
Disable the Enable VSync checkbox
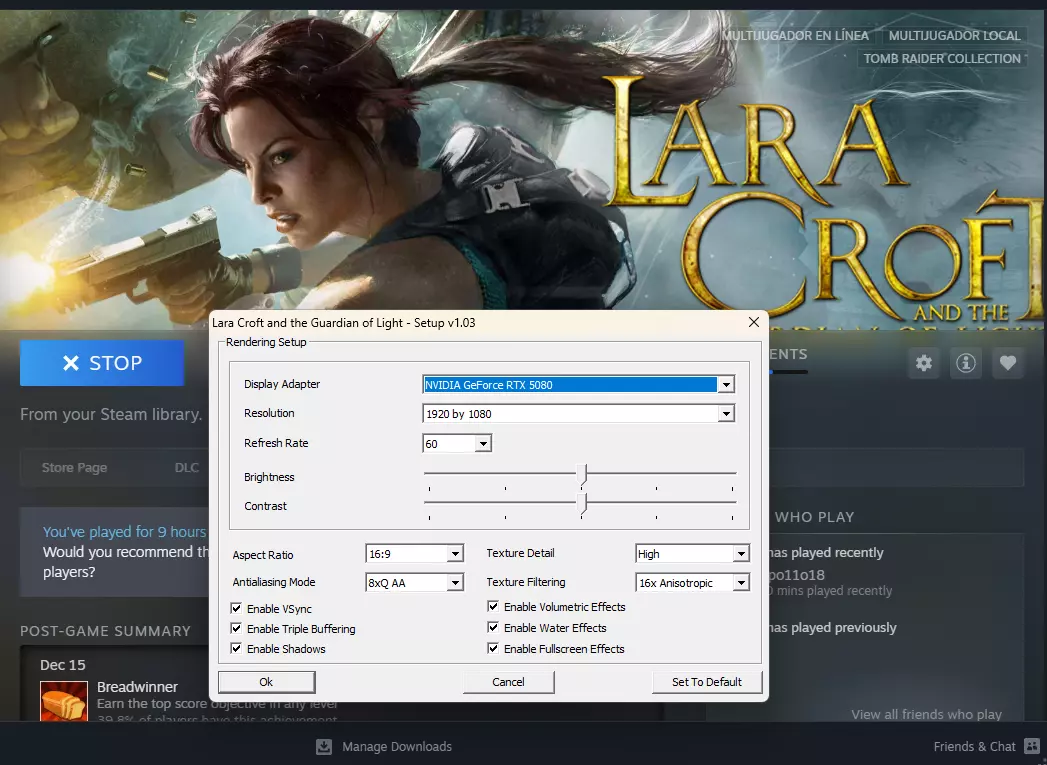point(237,608)
